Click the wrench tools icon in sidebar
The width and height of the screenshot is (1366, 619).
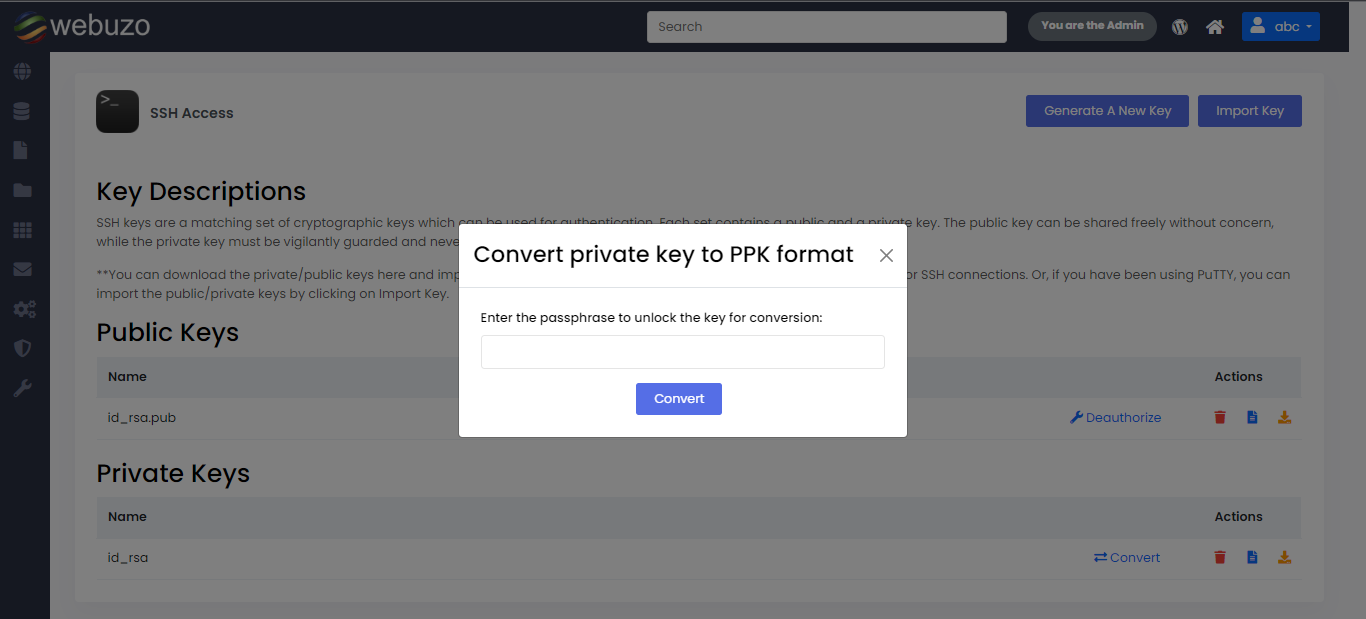click(22, 388)
